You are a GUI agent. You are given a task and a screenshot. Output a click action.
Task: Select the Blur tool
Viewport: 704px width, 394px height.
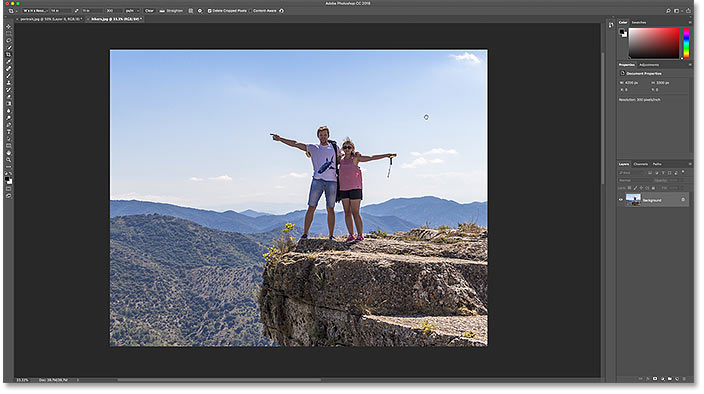[x=9, y=110]
